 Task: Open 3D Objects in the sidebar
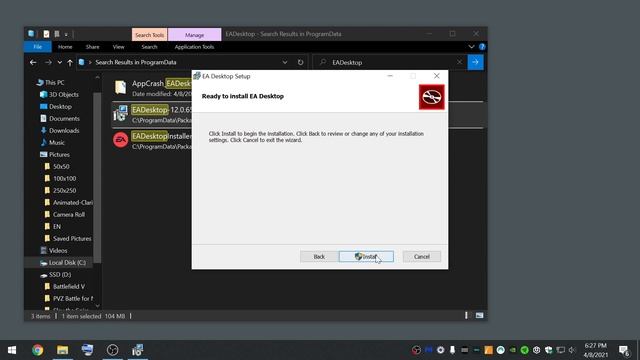click(59, 94)
